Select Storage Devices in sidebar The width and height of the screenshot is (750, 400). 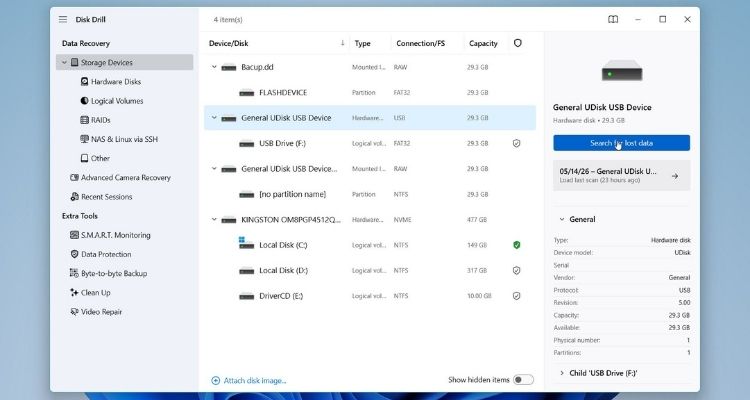pyautogui.click(x=124, y=62)
